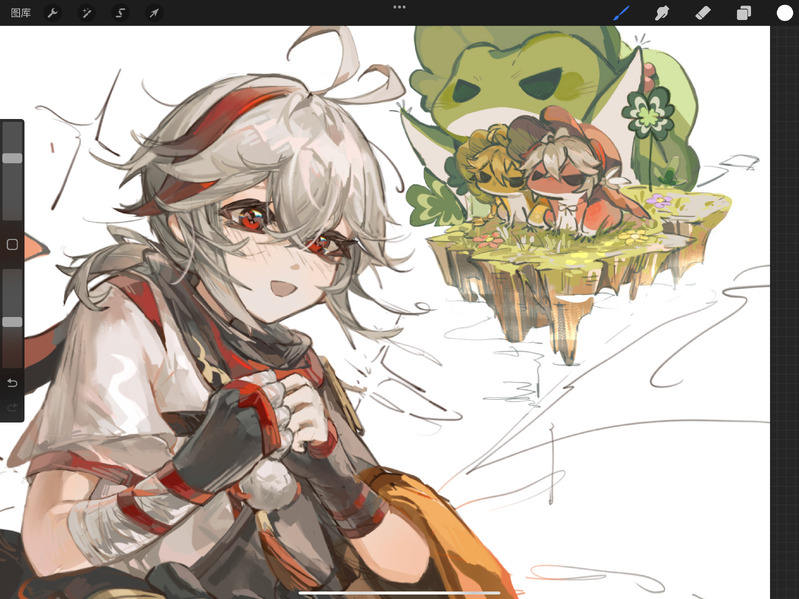Click the three-dot menu at top center
The image size is (799, 599).
click(x=400, y=7)
